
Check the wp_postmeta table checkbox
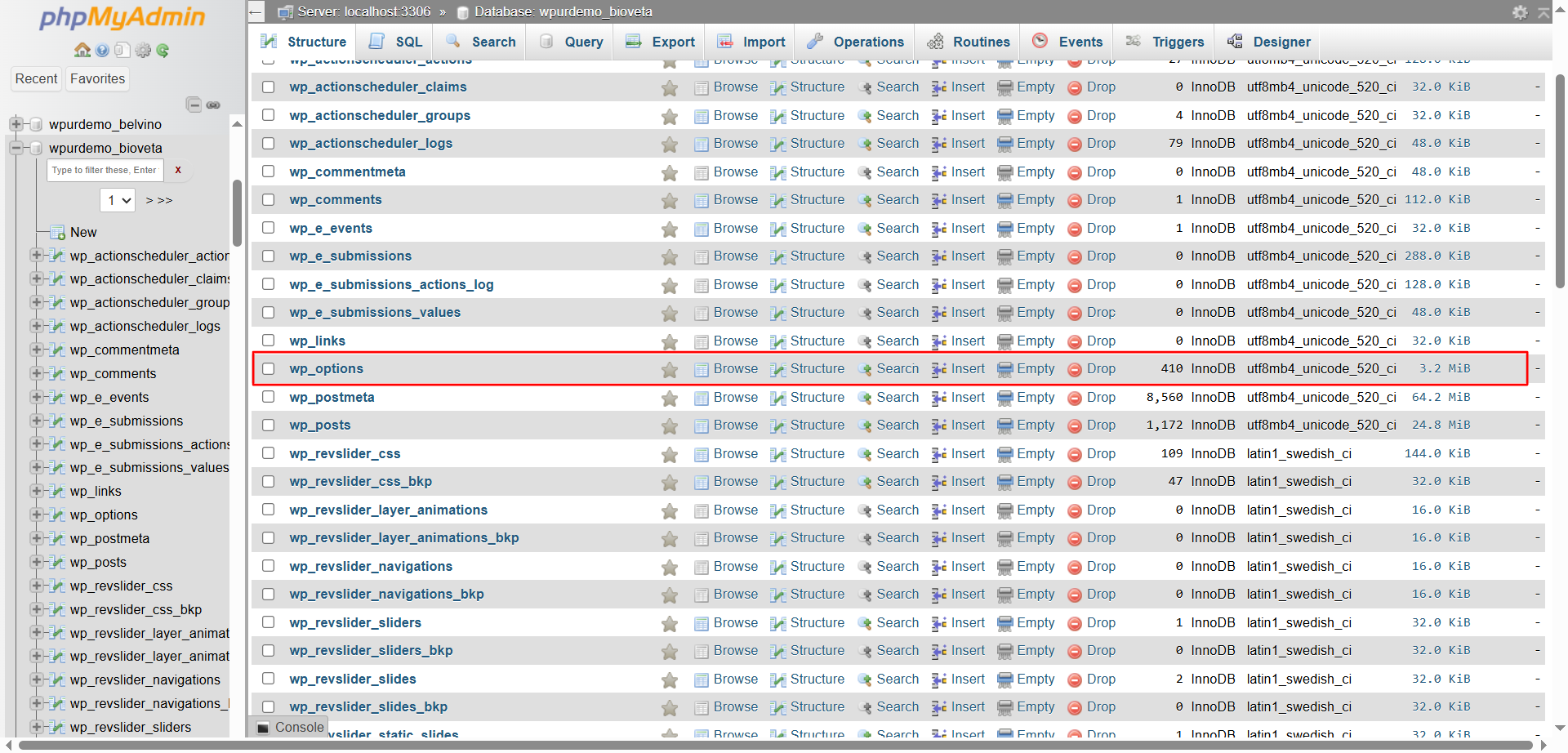tap(268, 397)
